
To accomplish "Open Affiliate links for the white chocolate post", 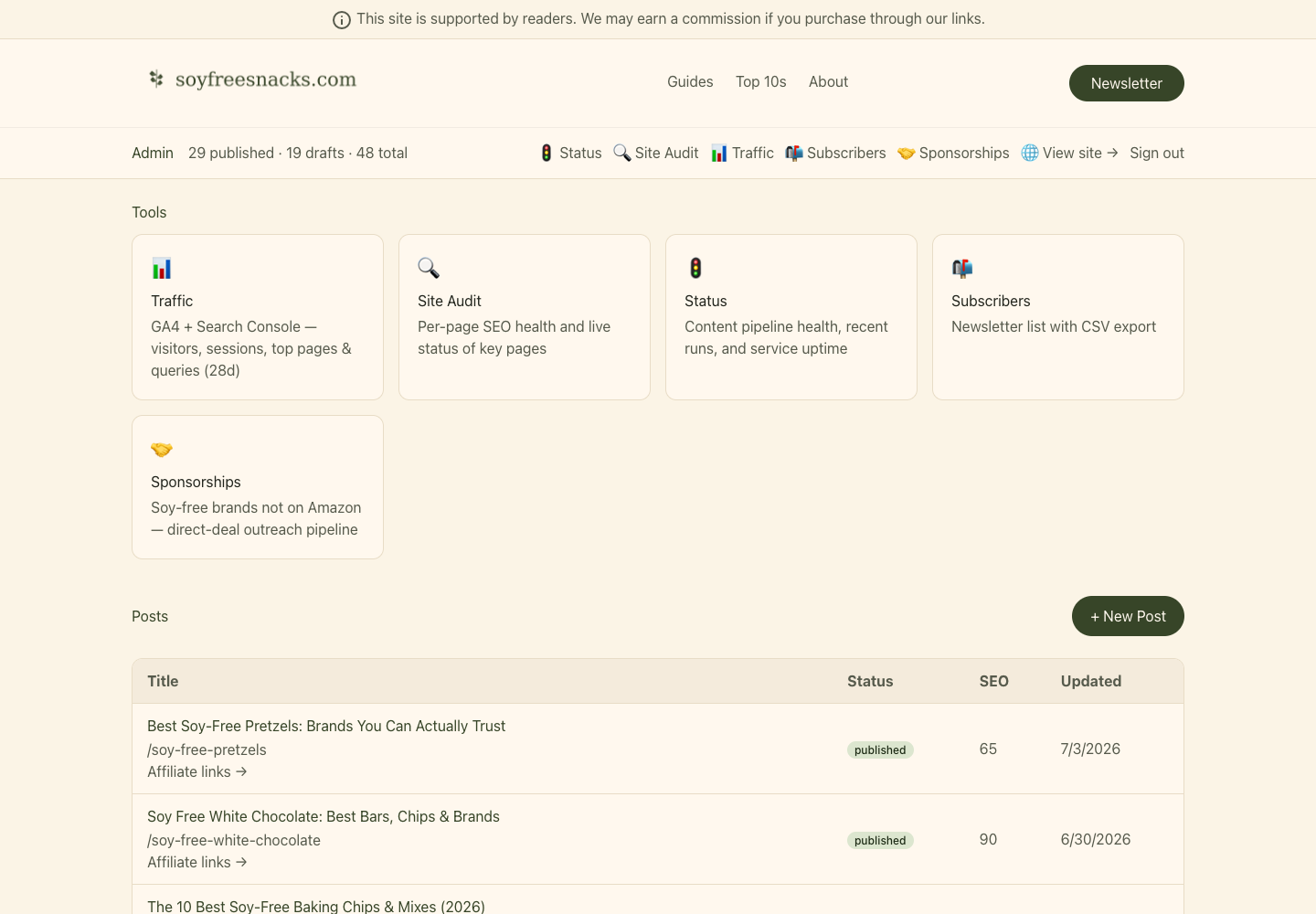I will [x=197, y=862].
